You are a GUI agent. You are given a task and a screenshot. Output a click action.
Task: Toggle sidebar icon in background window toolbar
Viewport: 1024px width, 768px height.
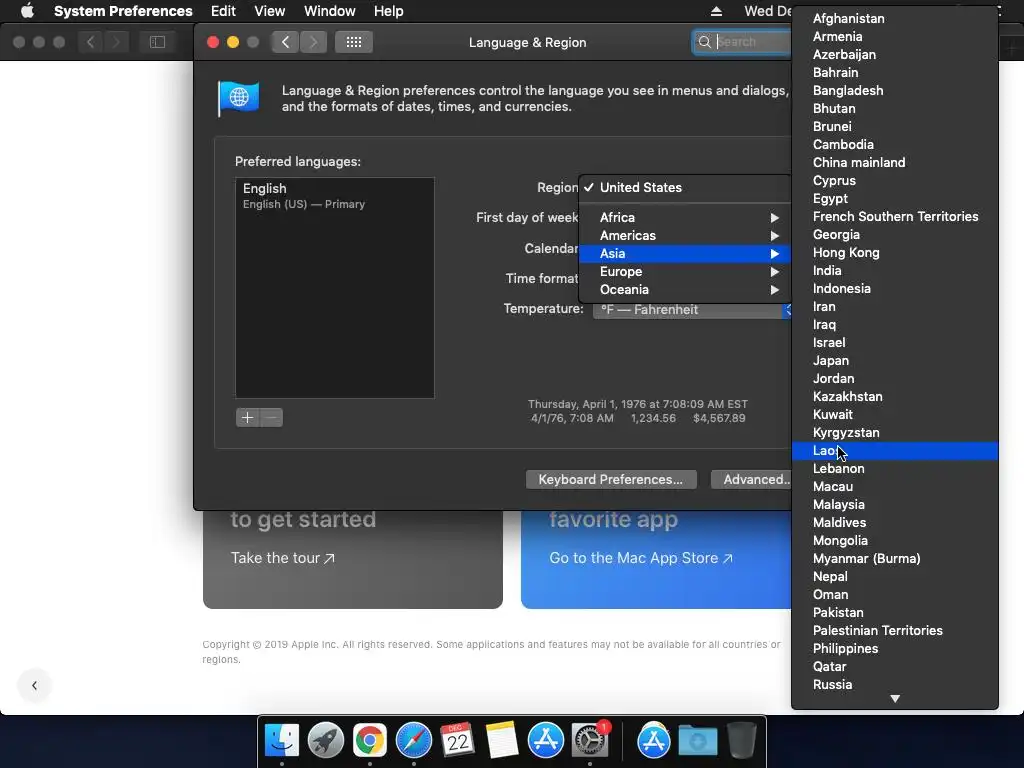point(157,42)
